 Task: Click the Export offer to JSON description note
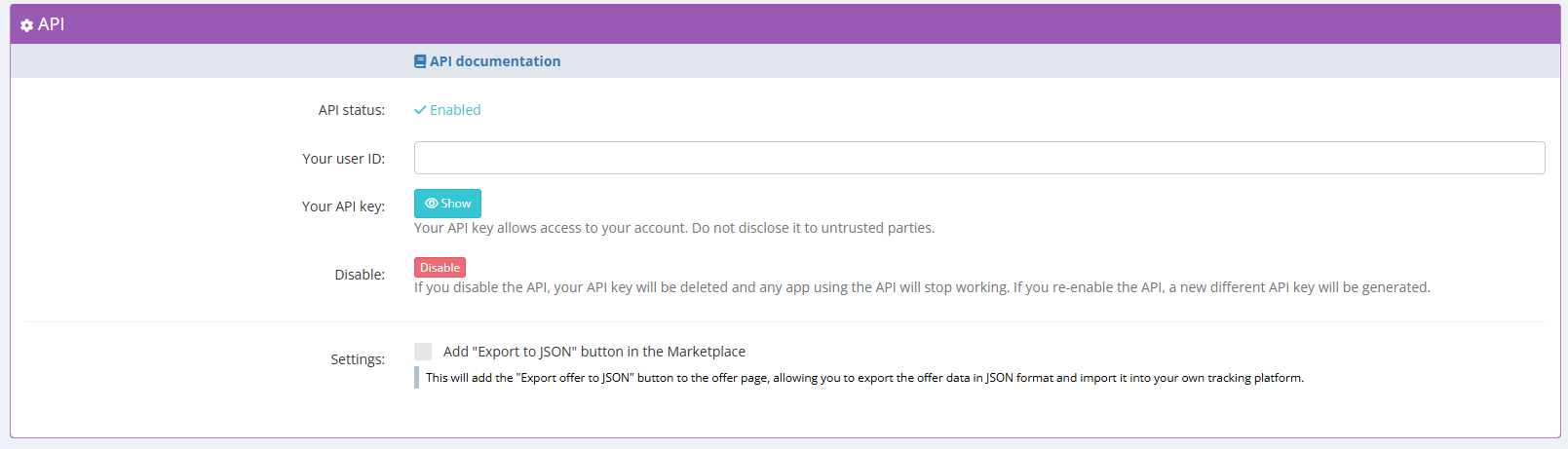click(863, 378)
